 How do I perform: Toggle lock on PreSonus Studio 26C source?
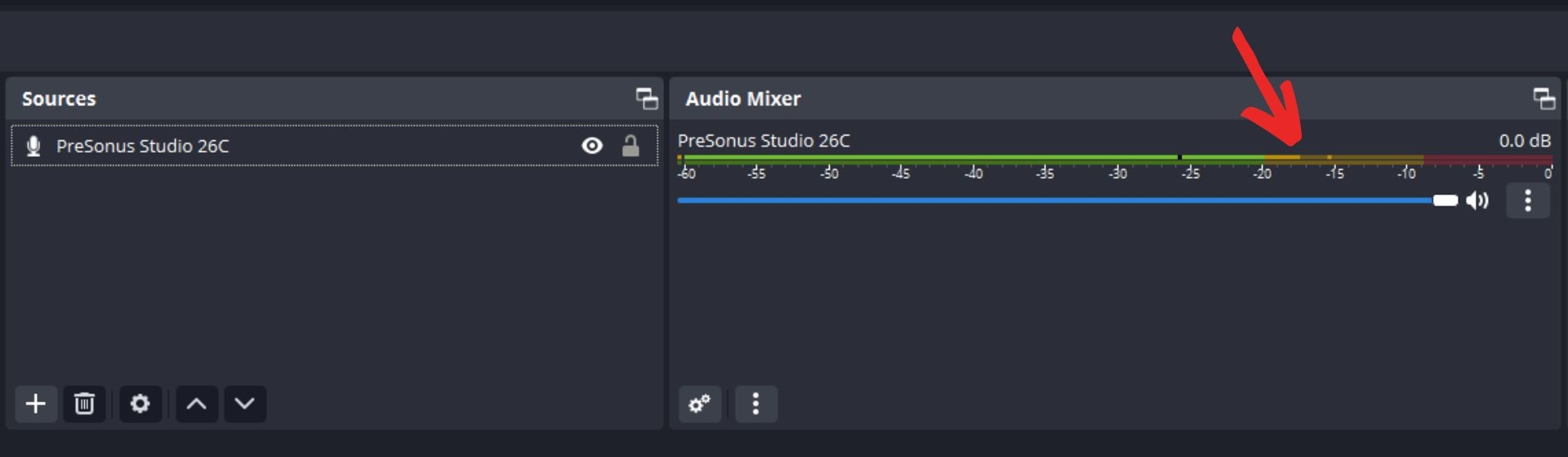click(630, 146)
